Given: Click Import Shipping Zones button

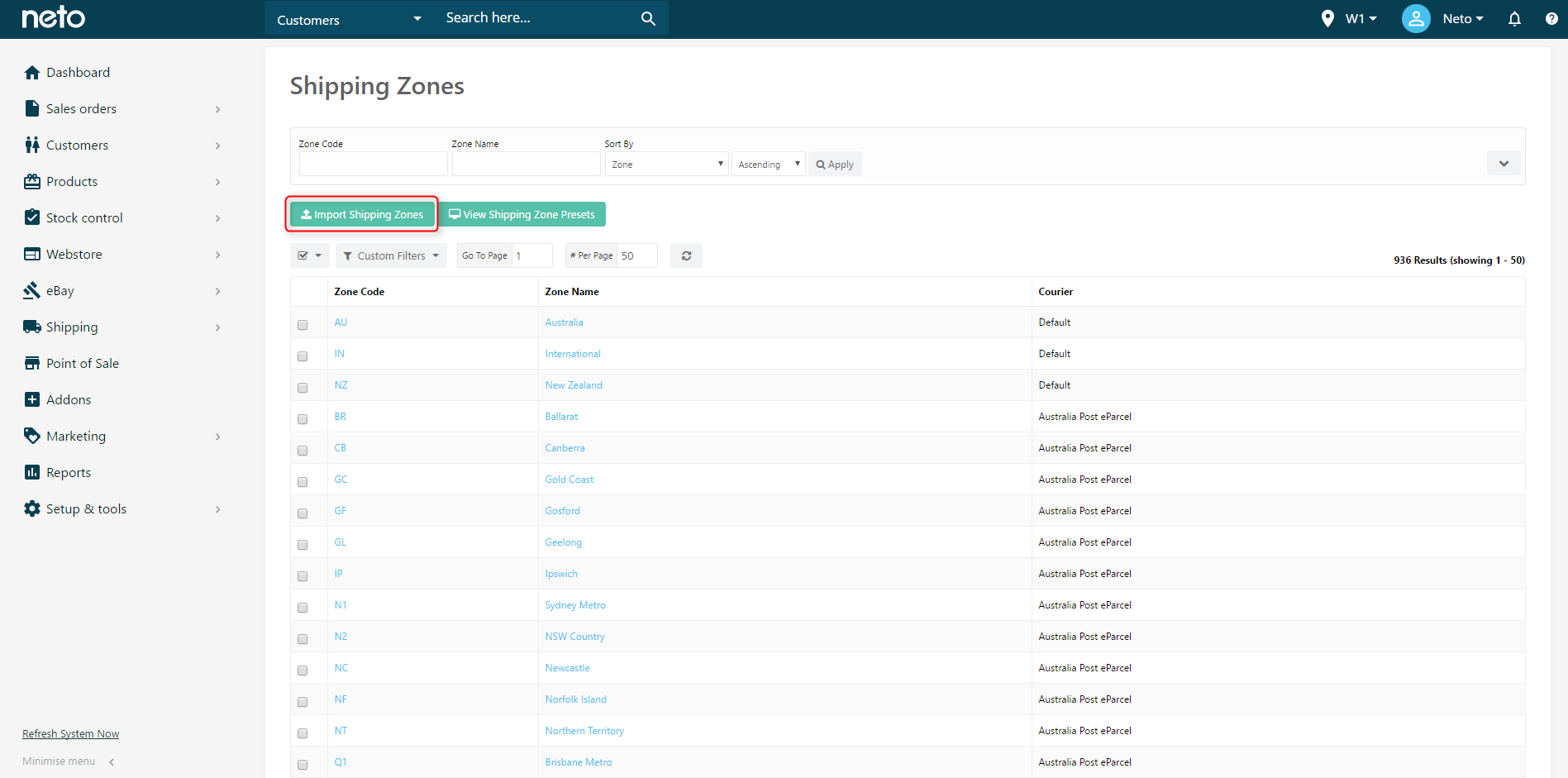Looking at the screenshot, I should [x=362, y=214].
